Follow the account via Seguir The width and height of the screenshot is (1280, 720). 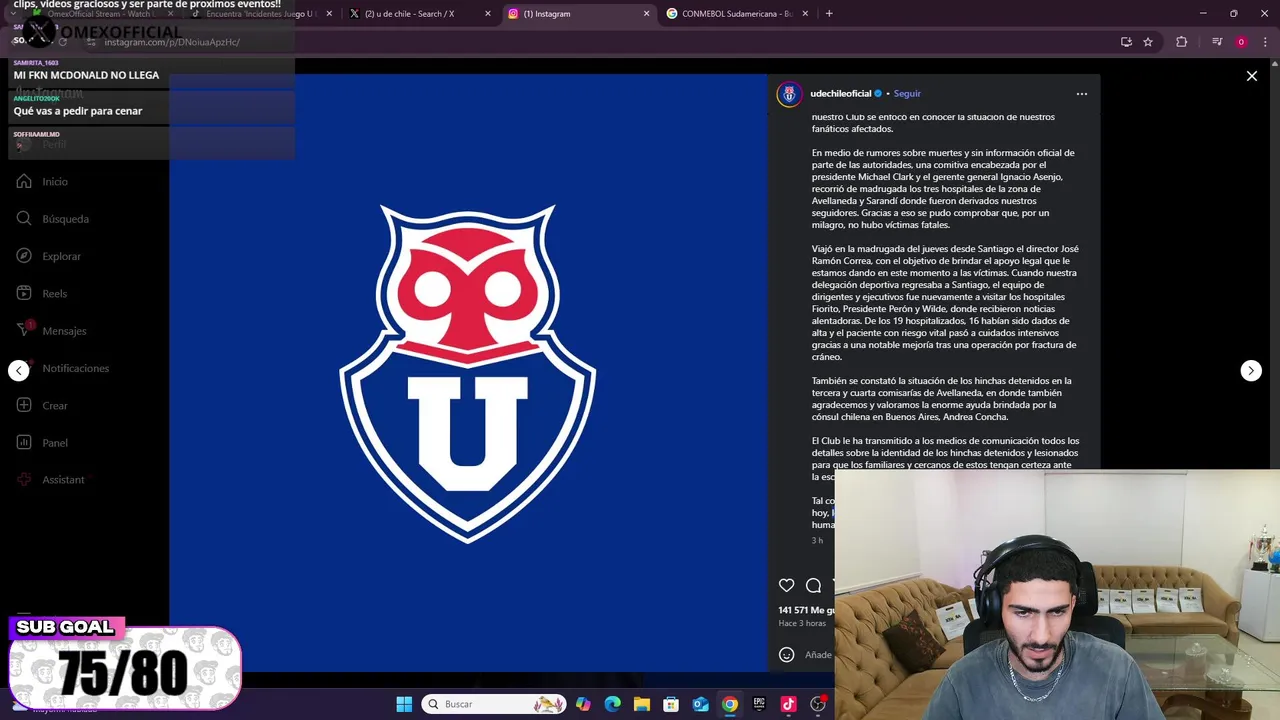click(907, 94)
